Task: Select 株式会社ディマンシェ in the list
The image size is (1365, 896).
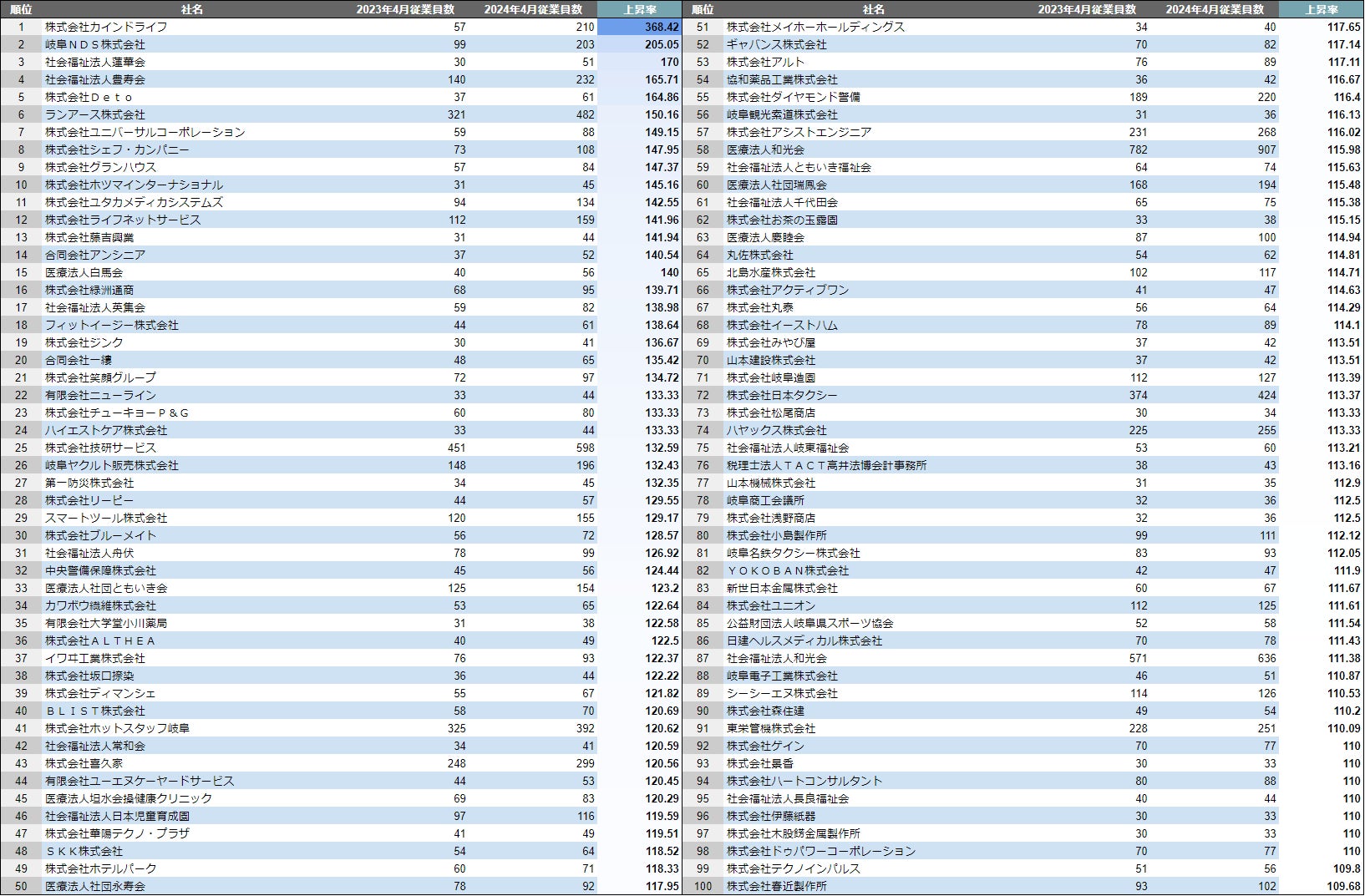Action: [x=100, y=693]
